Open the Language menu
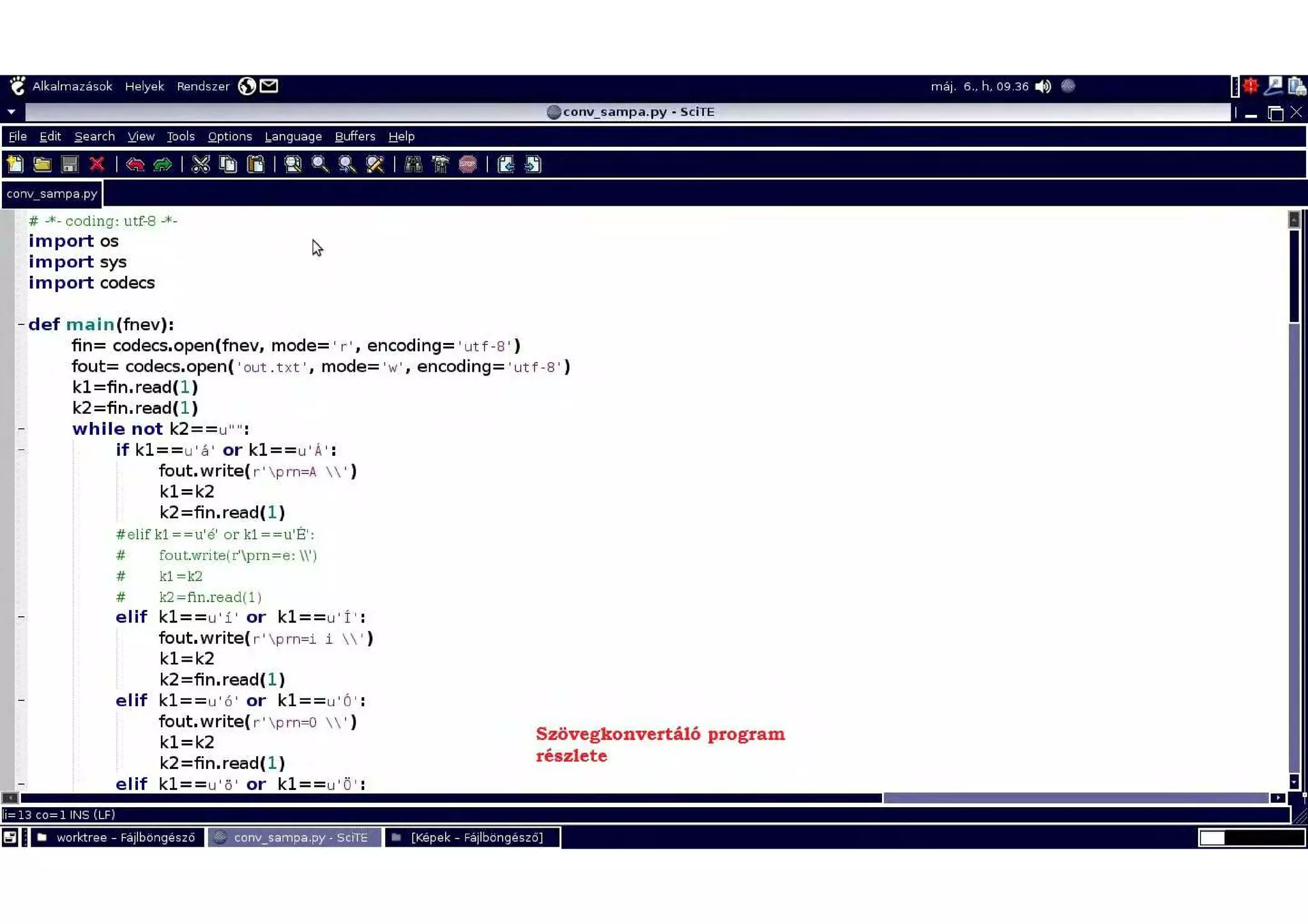 pyautogui.click(x=293, y=137)
